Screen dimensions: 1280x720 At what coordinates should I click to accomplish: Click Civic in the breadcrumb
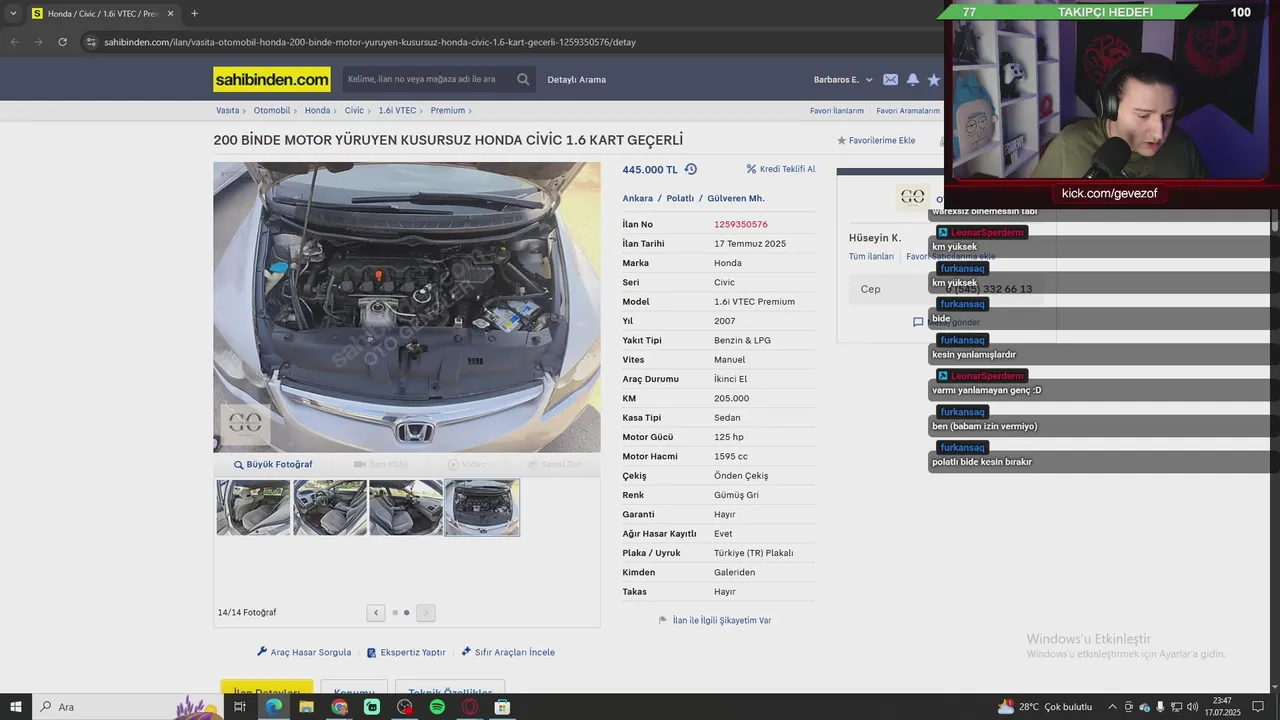[354, 110]
